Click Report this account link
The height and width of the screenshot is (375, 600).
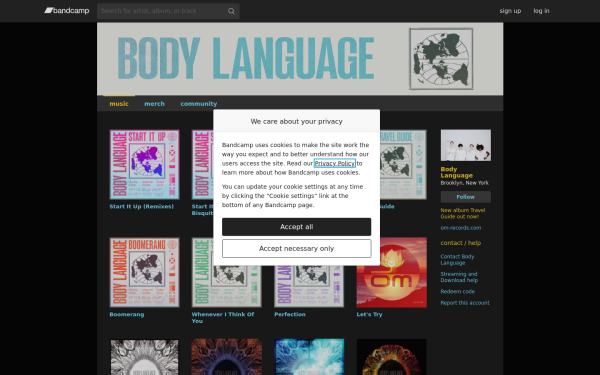tap(465, 303)
